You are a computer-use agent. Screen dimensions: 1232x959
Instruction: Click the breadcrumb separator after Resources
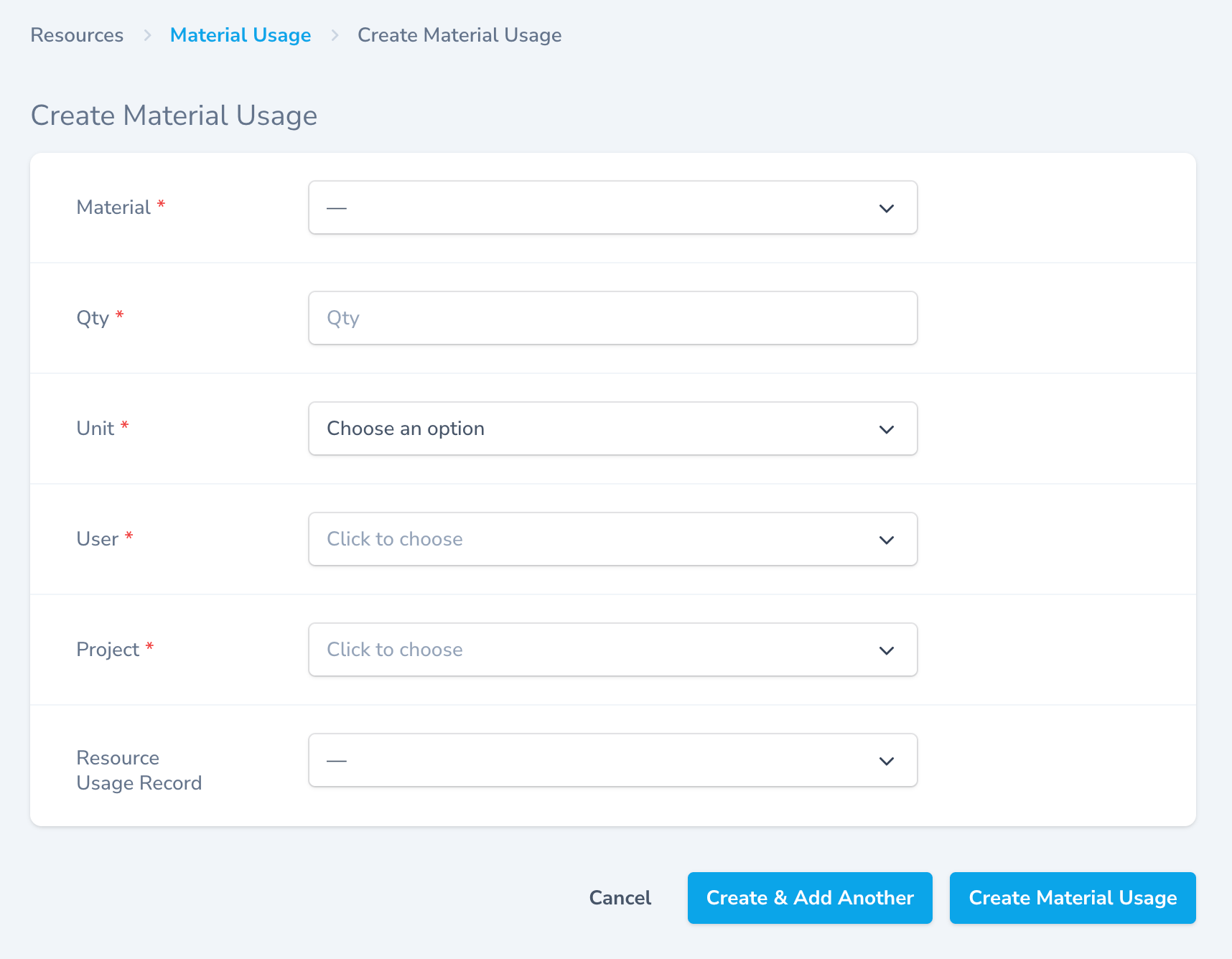147,34
